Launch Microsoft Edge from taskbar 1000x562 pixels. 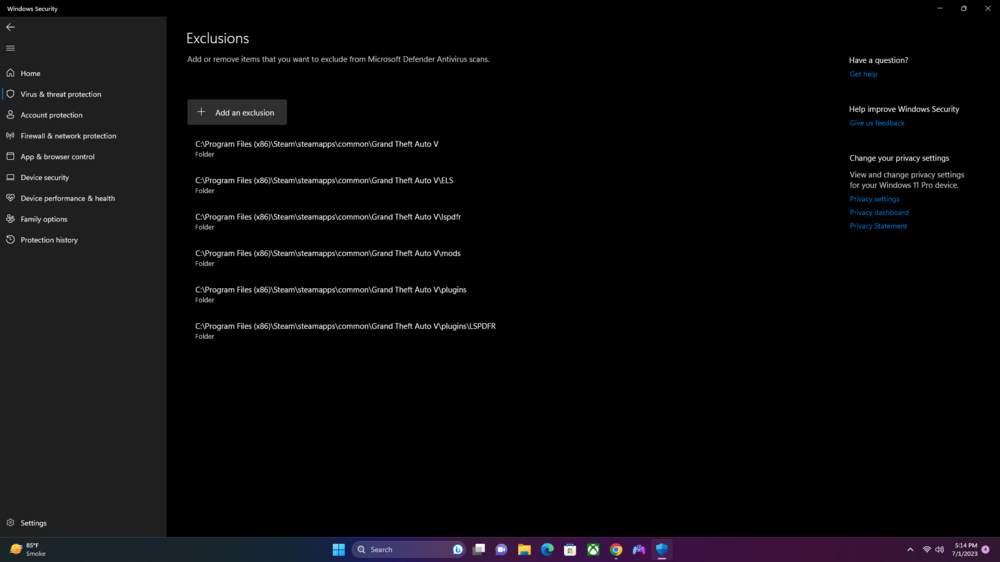point(547,549)
